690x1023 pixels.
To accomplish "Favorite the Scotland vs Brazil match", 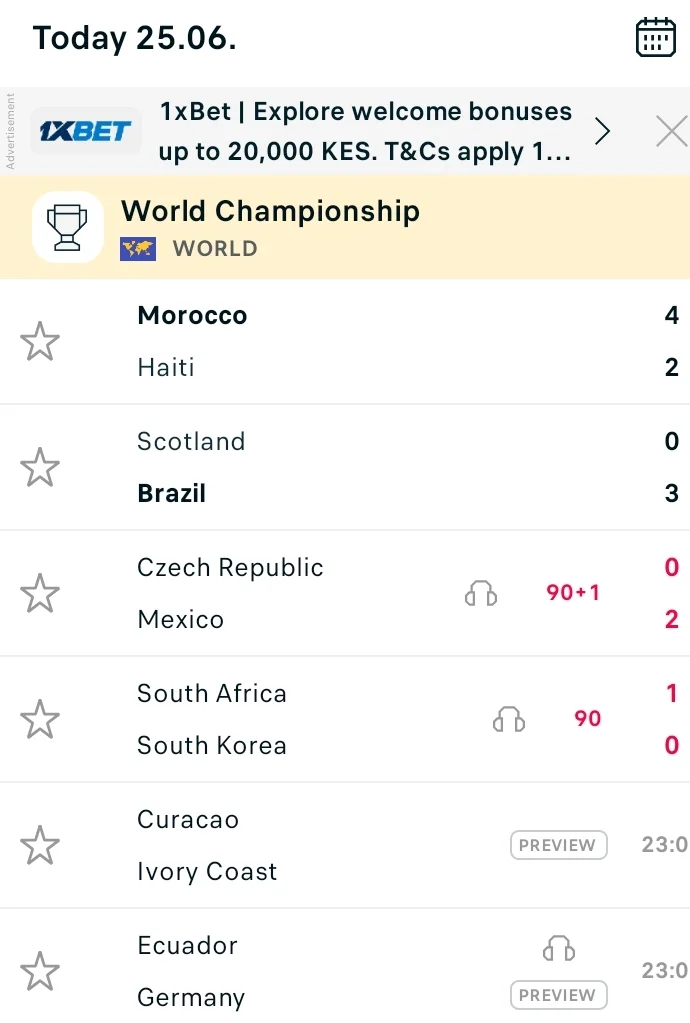I will pyautogui.click(x=40, y=467).
